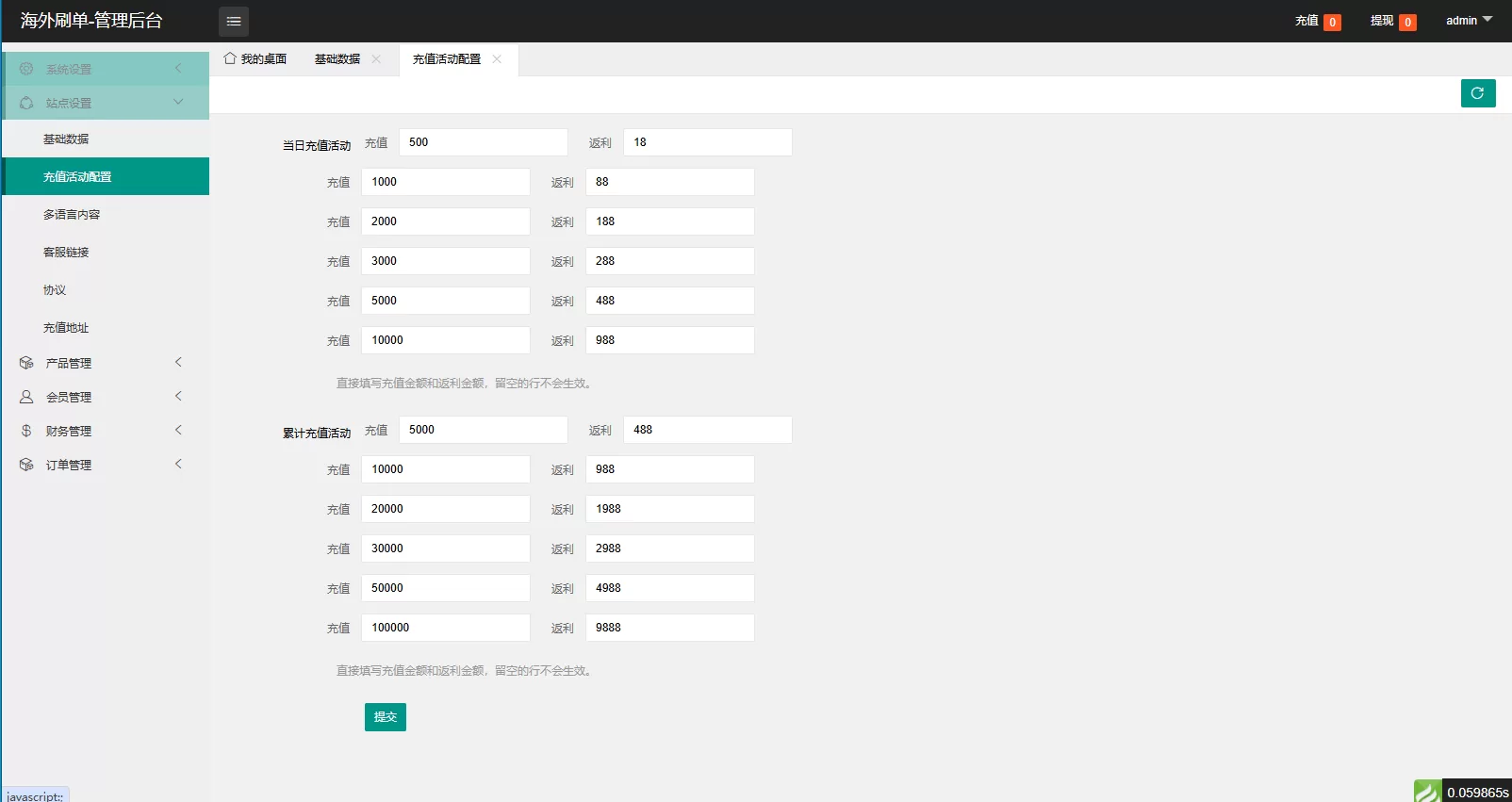Open 客服链接 in the sidebar
The image size is (1512, 802).
pos(106,252)
